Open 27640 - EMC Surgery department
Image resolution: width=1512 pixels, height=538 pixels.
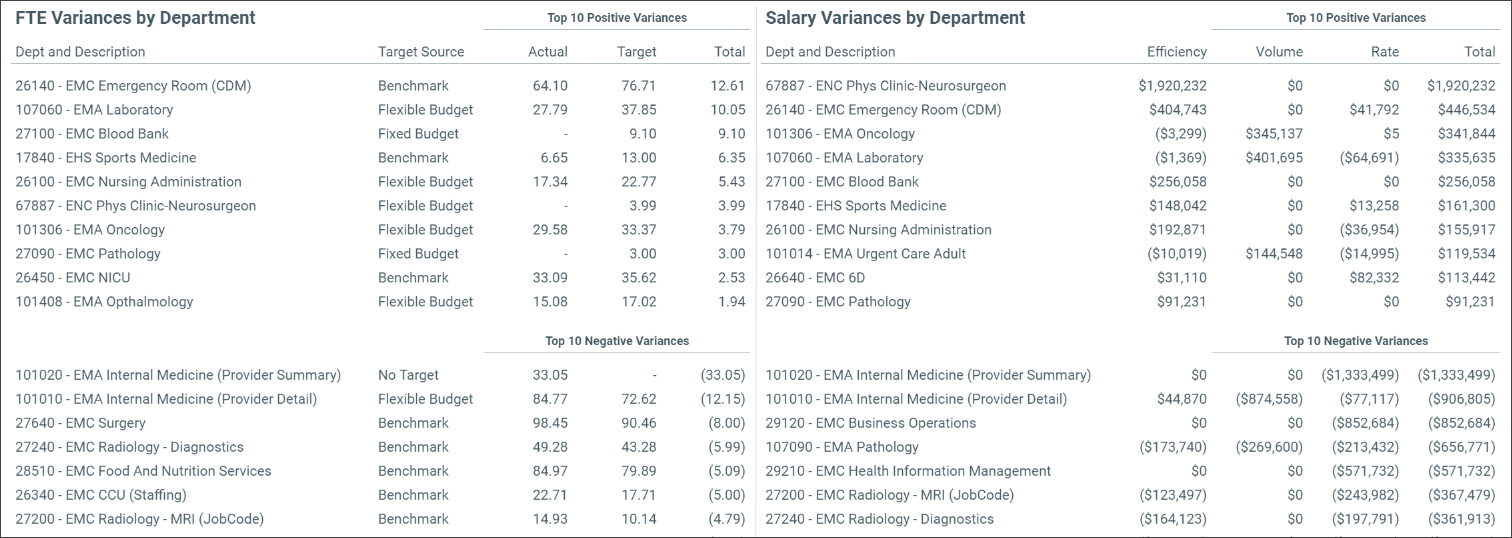click(80, 423)
